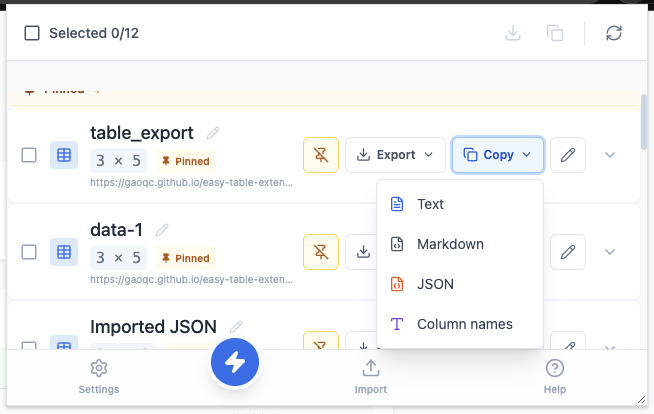Unpin the data-1 table

321,252
